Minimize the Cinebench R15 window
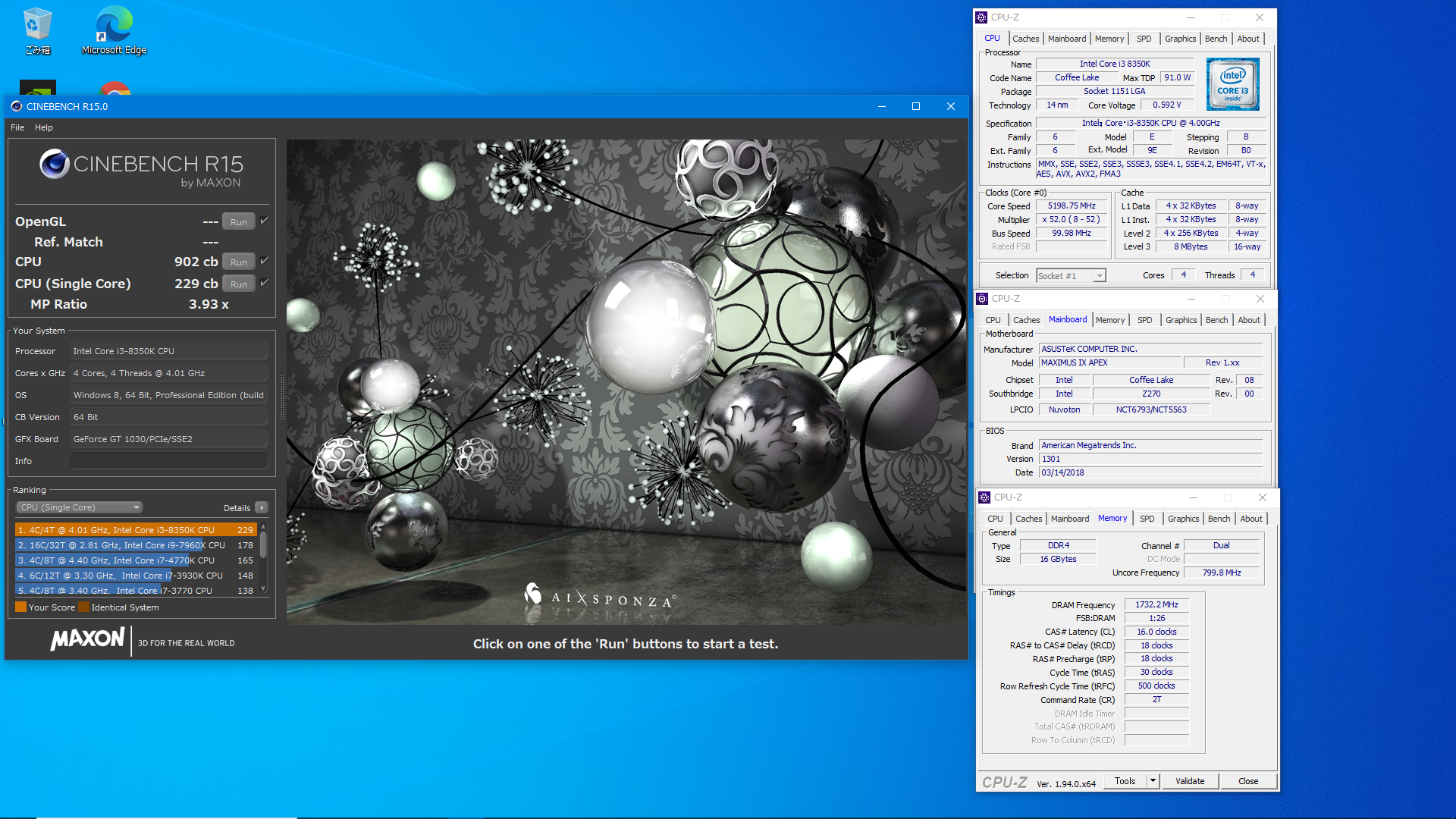This screenshot has width=1456, height=819. tap(881, 106)
